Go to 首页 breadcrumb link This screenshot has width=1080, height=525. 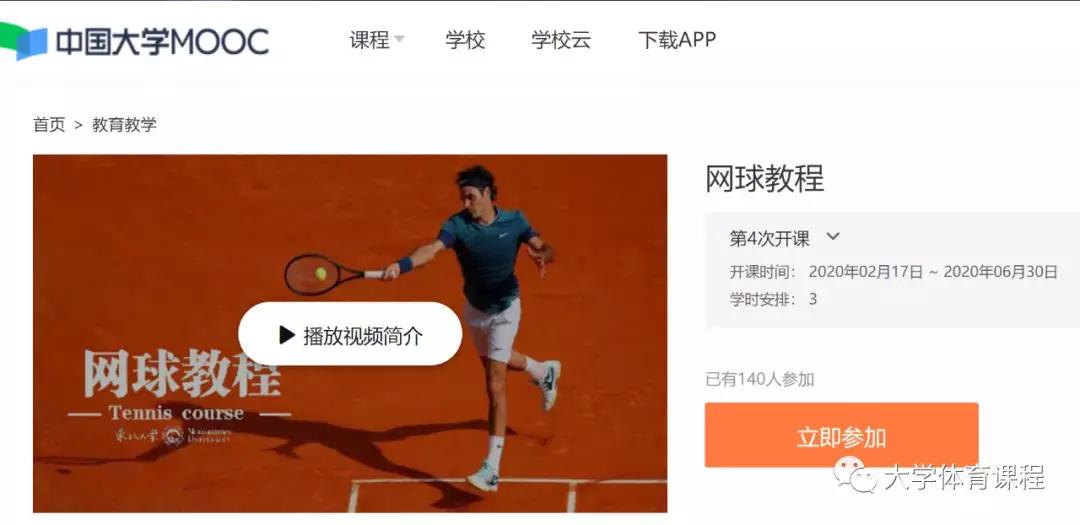49,125
